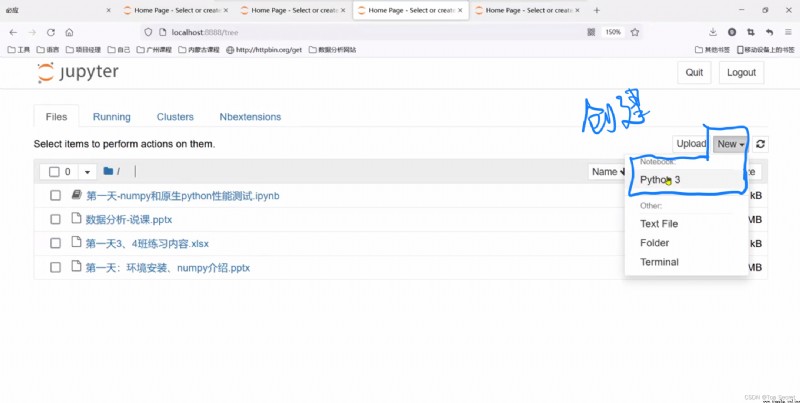Select Text File from New menu

pyautogui.click(x=686, y=223)
